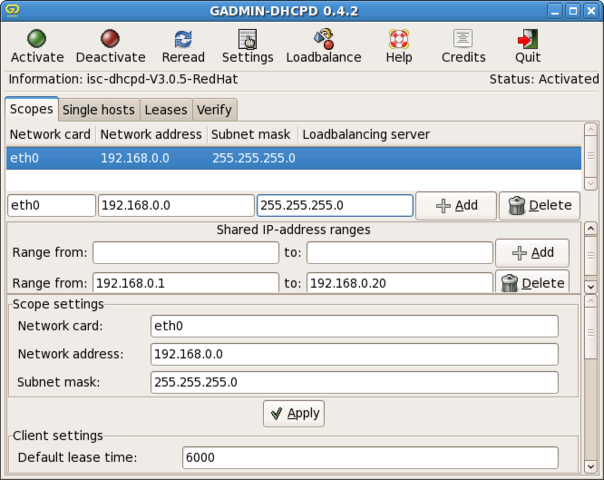
Task: Add a new scope with Add button
Action: pos(456,206)
